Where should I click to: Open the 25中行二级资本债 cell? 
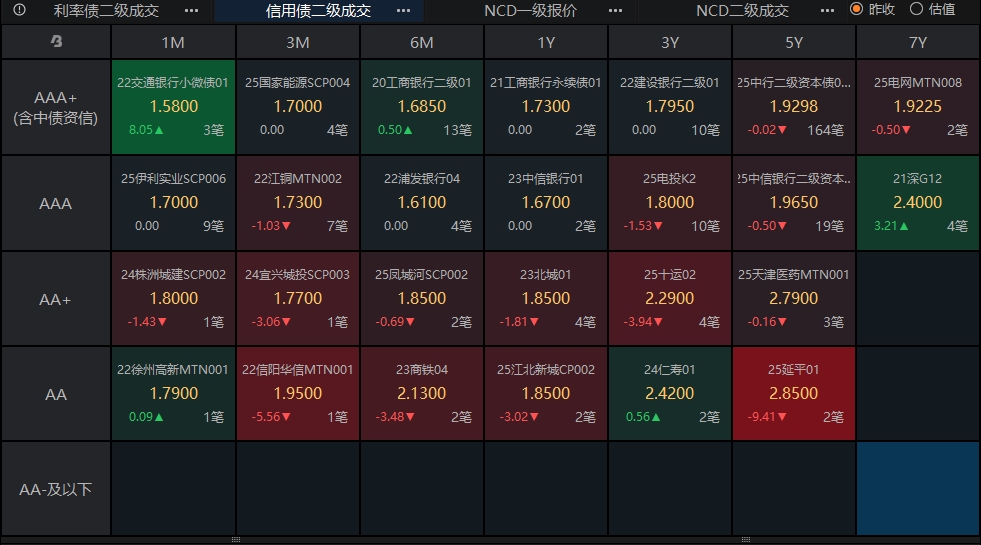793,107
